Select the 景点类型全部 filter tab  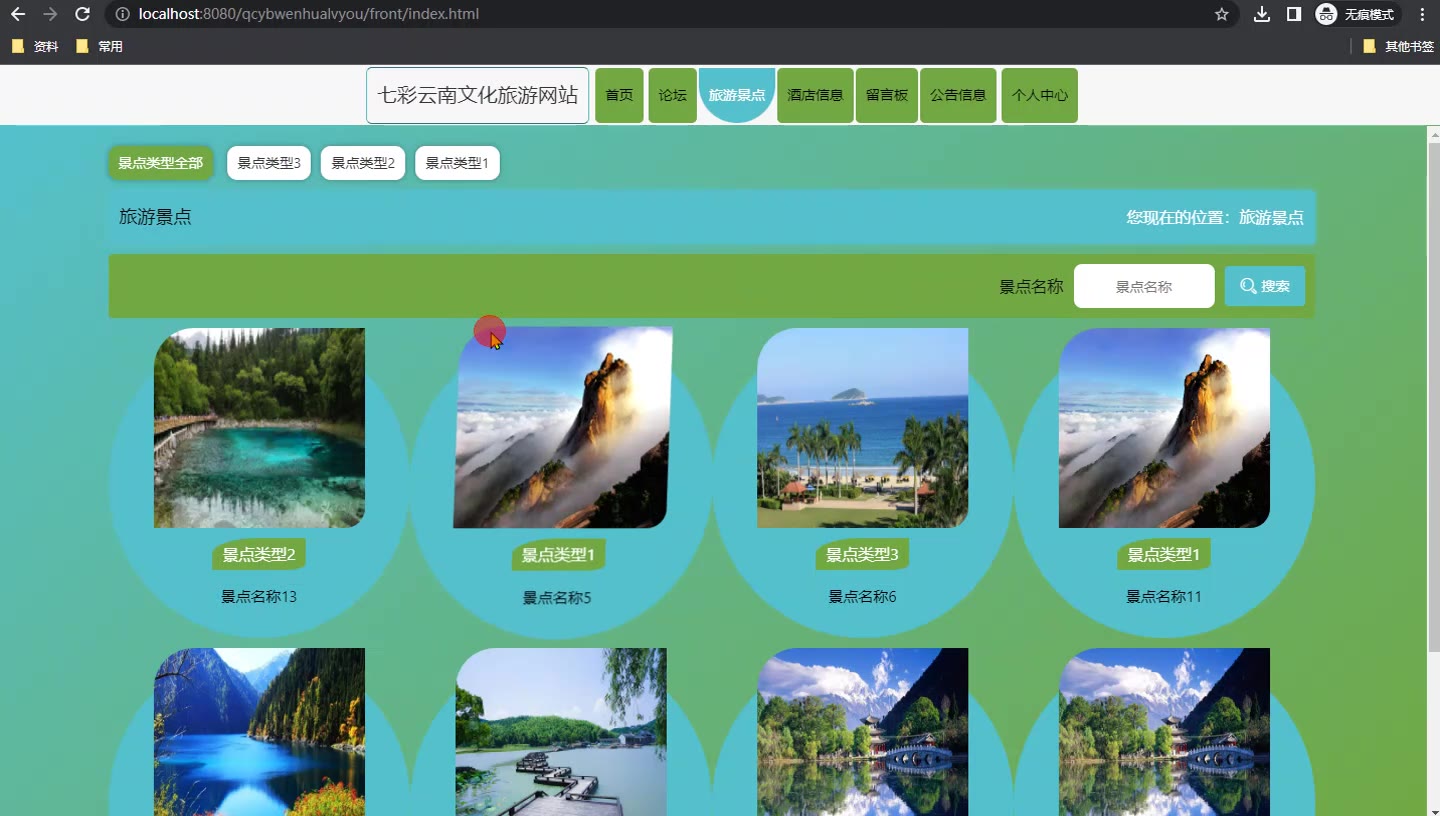tap(160, 163)
